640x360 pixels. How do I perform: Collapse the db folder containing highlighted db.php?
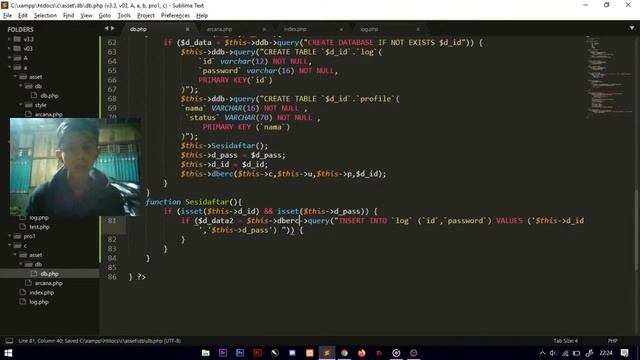[21, 264]
